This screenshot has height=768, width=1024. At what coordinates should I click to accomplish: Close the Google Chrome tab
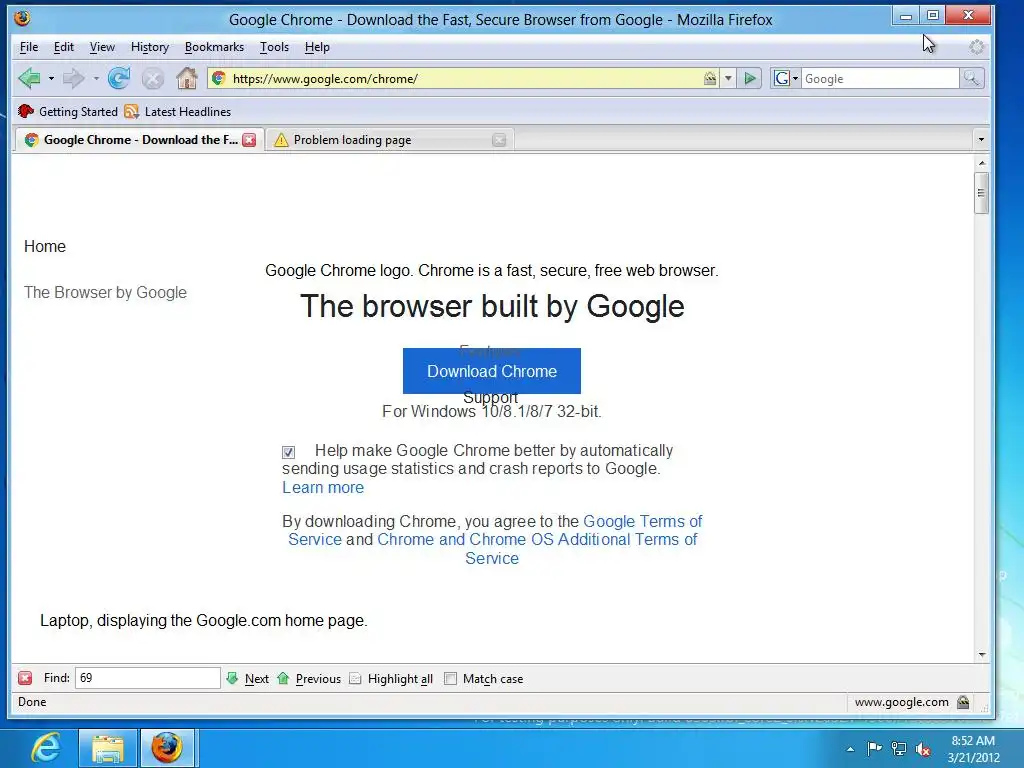point(249,140)
